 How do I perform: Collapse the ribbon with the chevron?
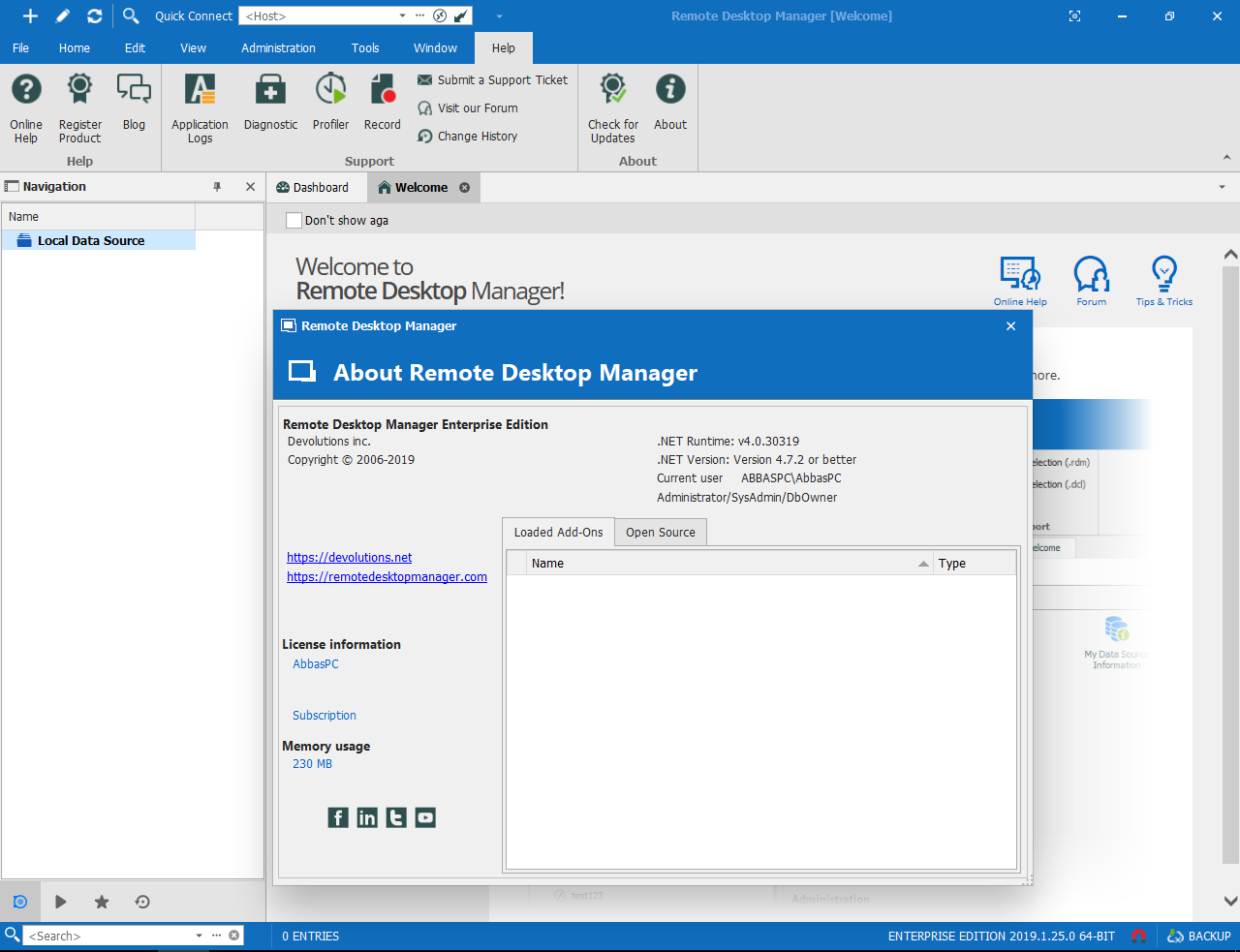point(1226,158)
